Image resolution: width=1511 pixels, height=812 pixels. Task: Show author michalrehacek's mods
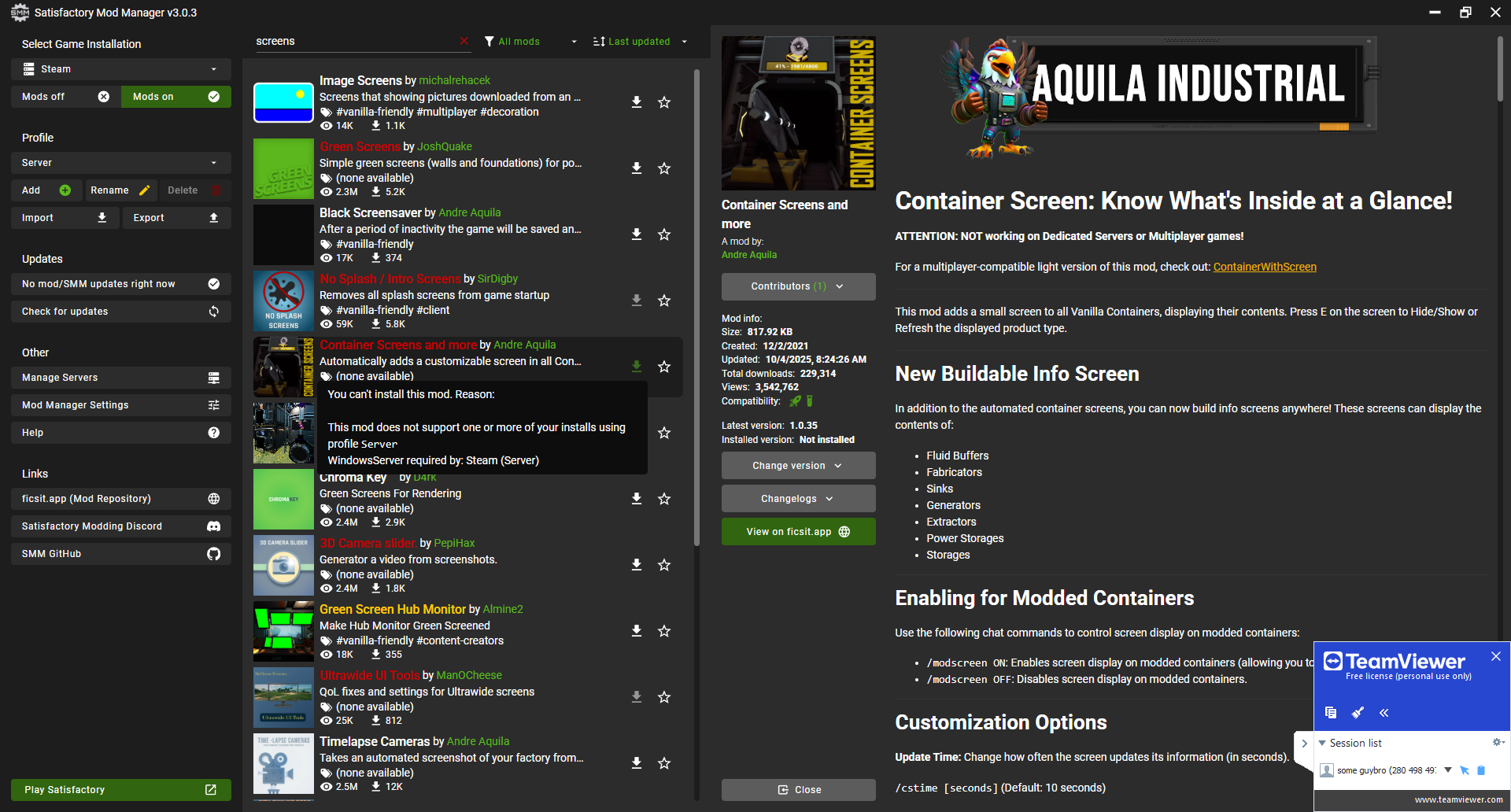454,80
